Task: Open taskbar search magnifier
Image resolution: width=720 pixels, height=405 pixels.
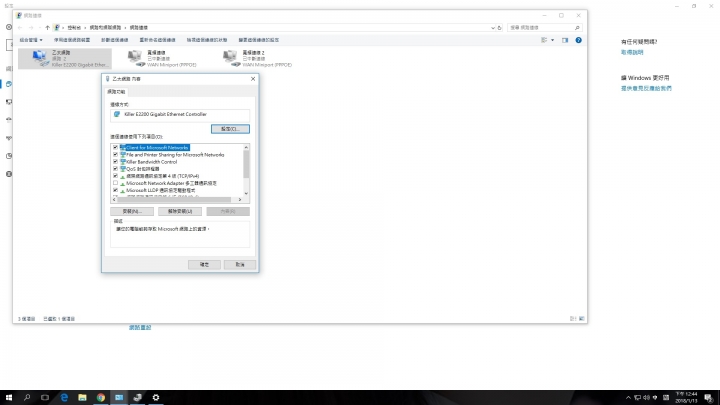Action: 27,397
